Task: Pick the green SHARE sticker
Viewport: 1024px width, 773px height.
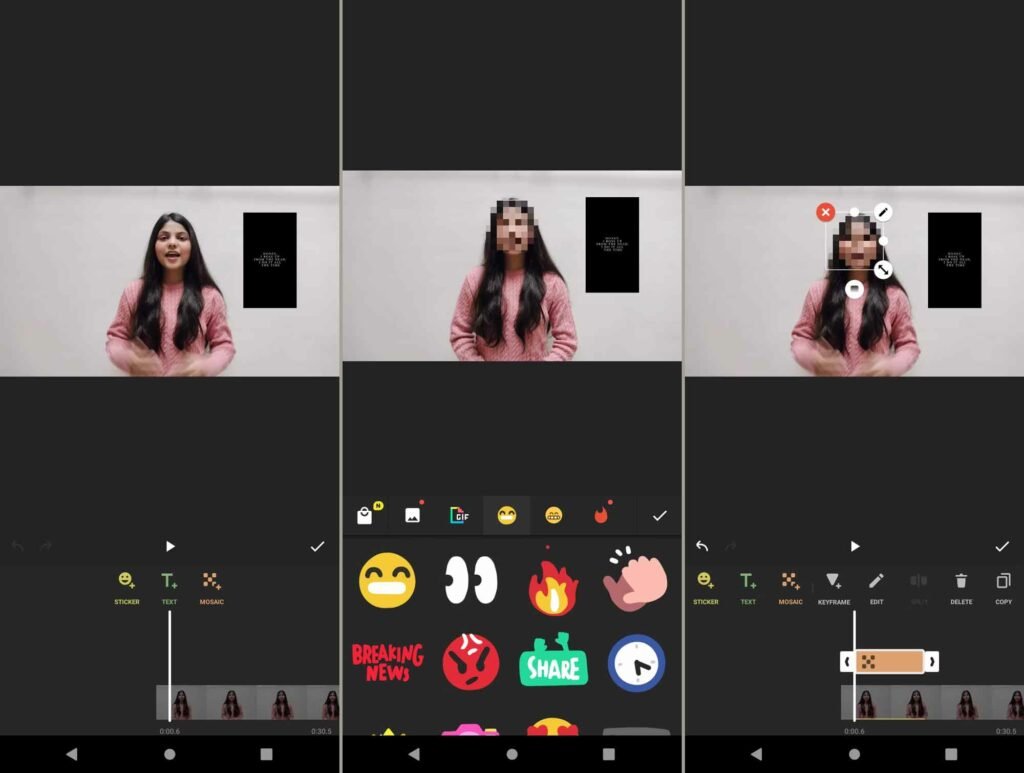Action: point(553,661)
